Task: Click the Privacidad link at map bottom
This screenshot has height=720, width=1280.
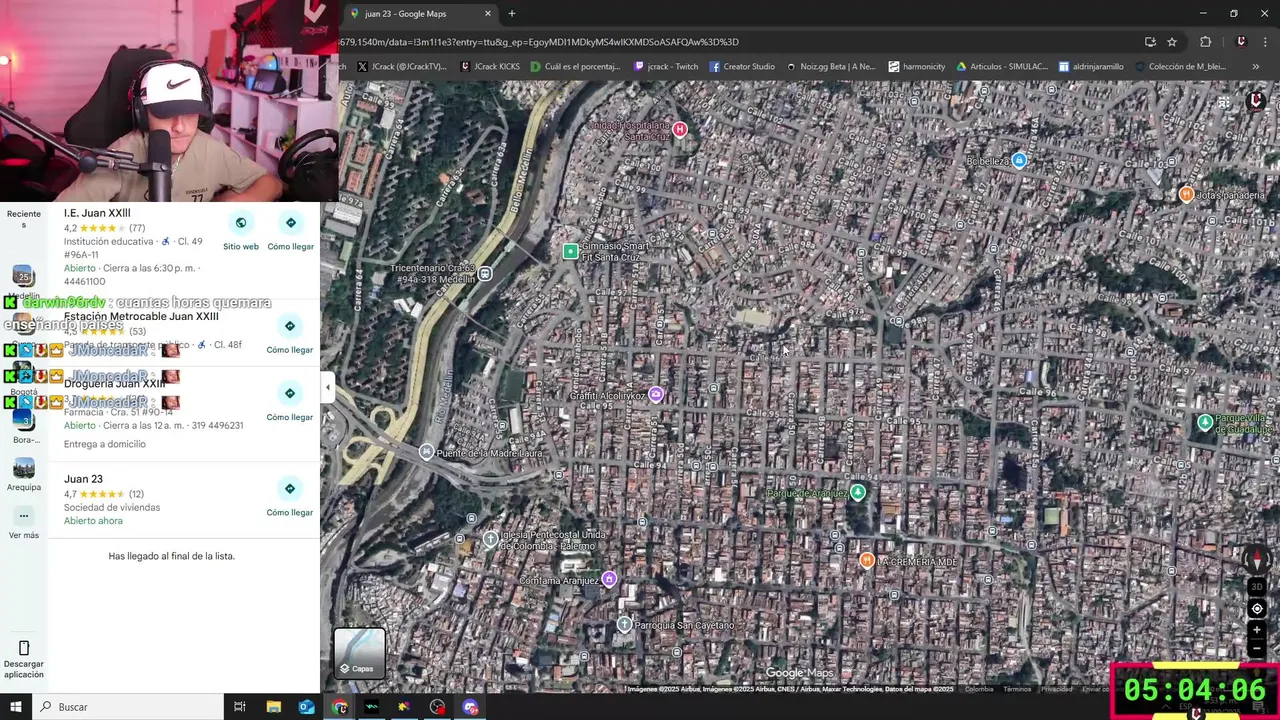Action: click(1056, 689)
